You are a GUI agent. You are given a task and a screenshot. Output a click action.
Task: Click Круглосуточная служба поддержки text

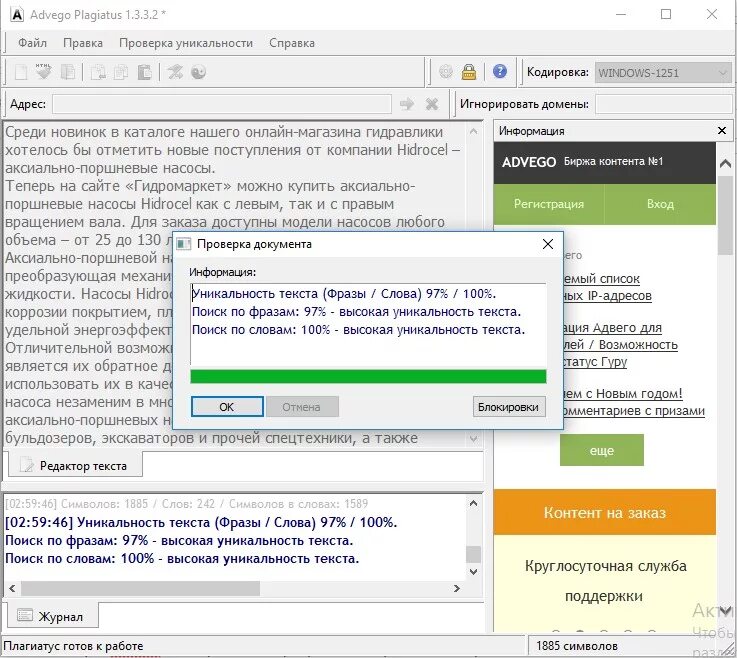[x=605, y=580]
